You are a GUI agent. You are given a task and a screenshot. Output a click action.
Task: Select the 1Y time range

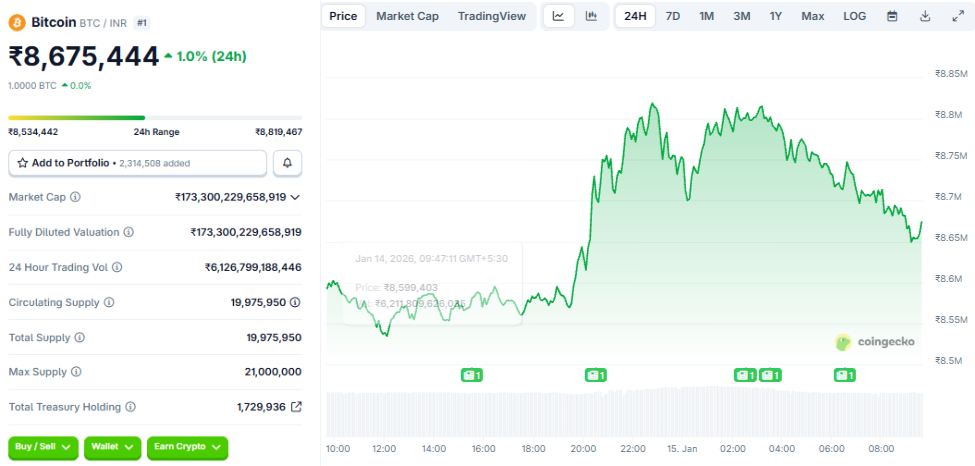(775, 16)
